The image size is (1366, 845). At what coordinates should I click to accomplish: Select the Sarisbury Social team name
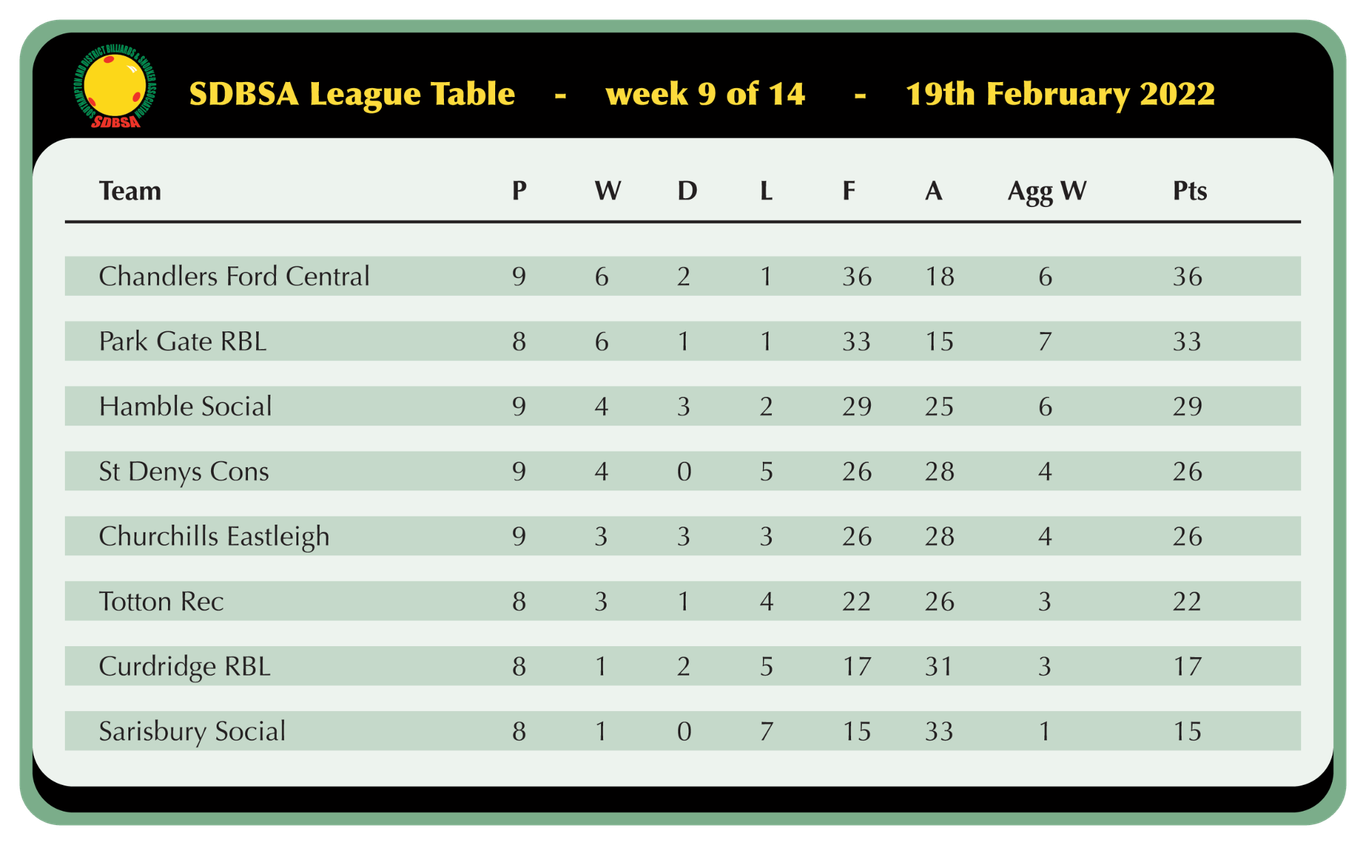192,731
